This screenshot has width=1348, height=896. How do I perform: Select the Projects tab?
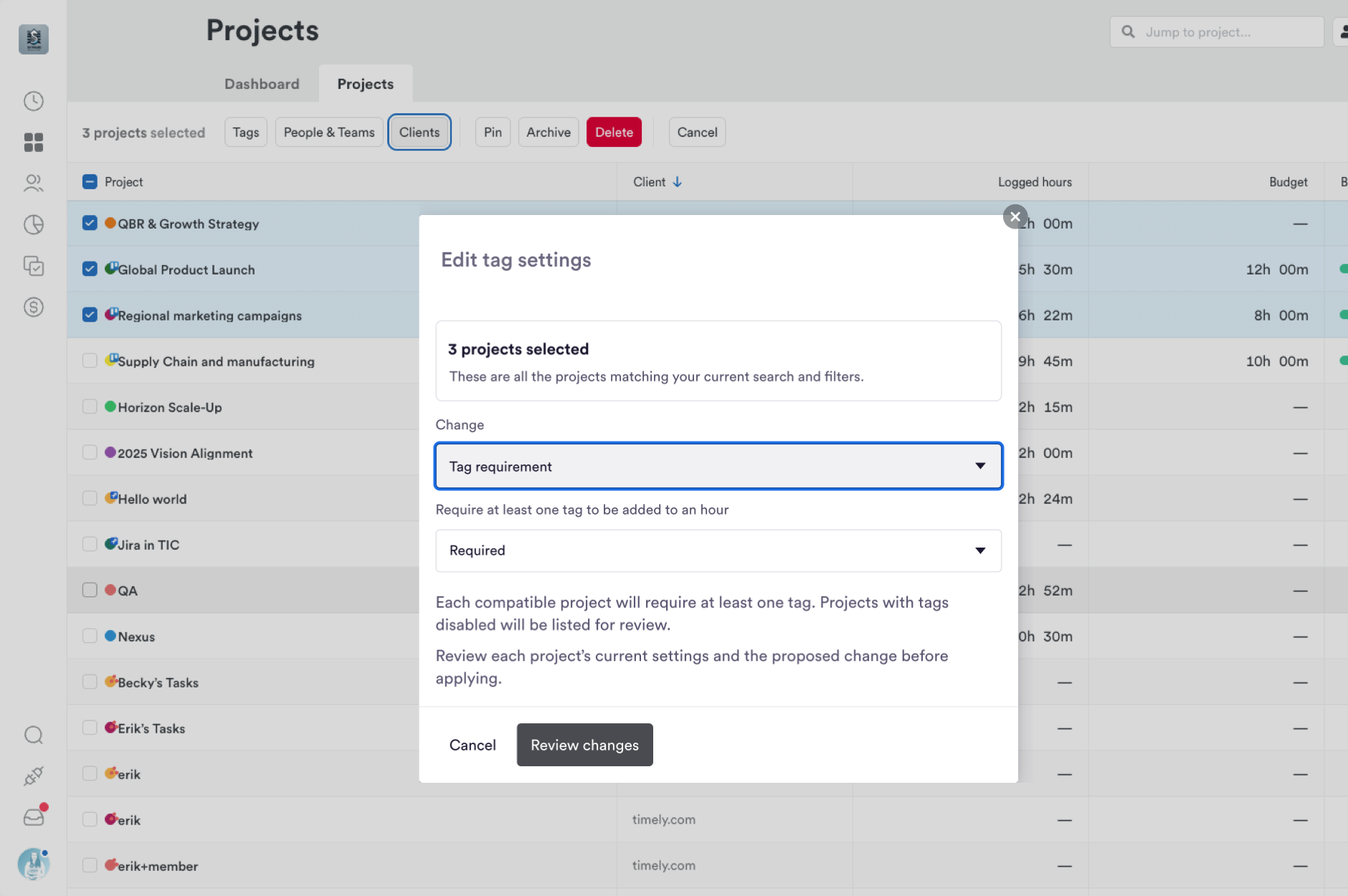pos(366,84)
